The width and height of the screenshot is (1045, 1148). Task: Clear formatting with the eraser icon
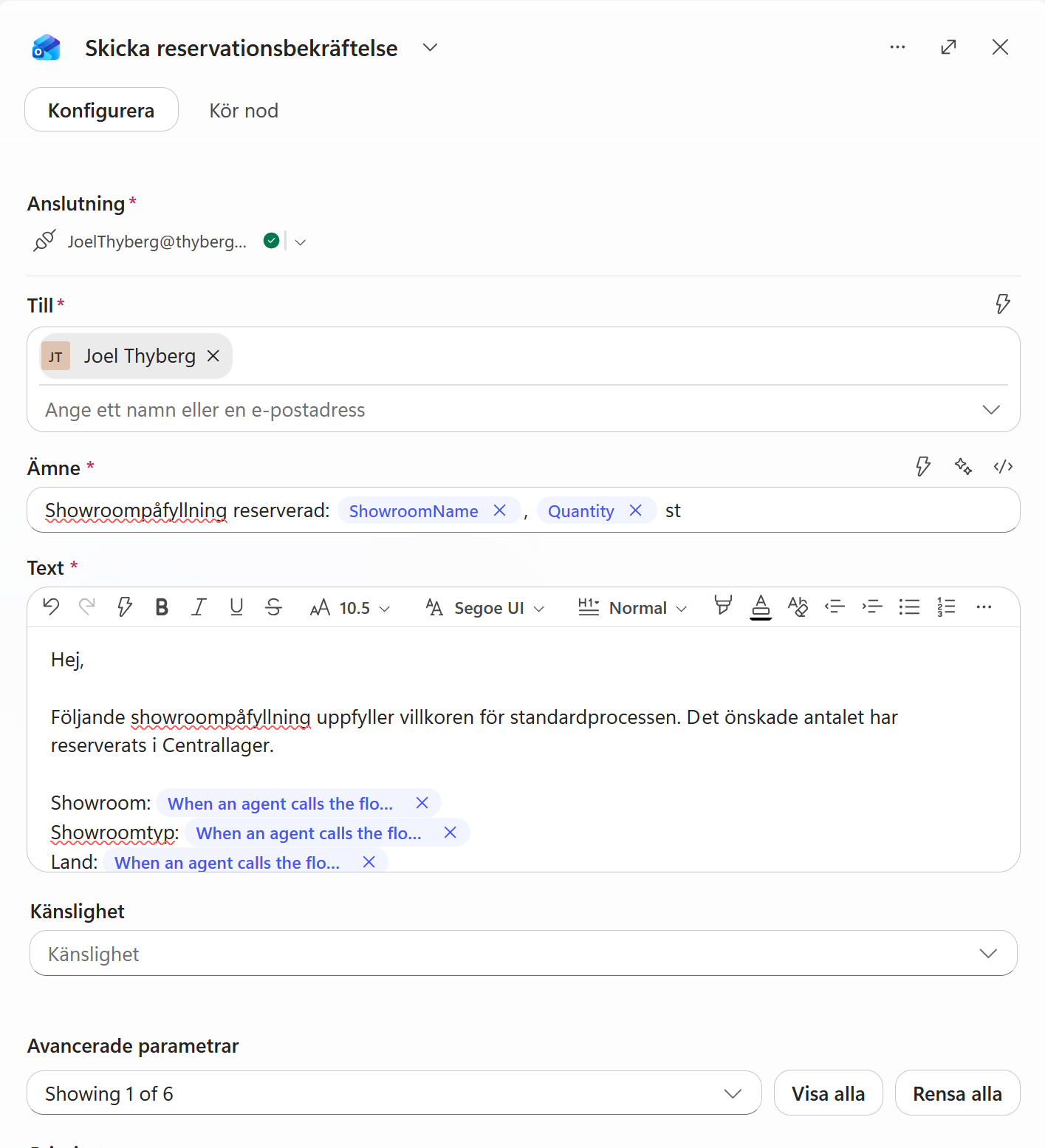coord(798,607)
